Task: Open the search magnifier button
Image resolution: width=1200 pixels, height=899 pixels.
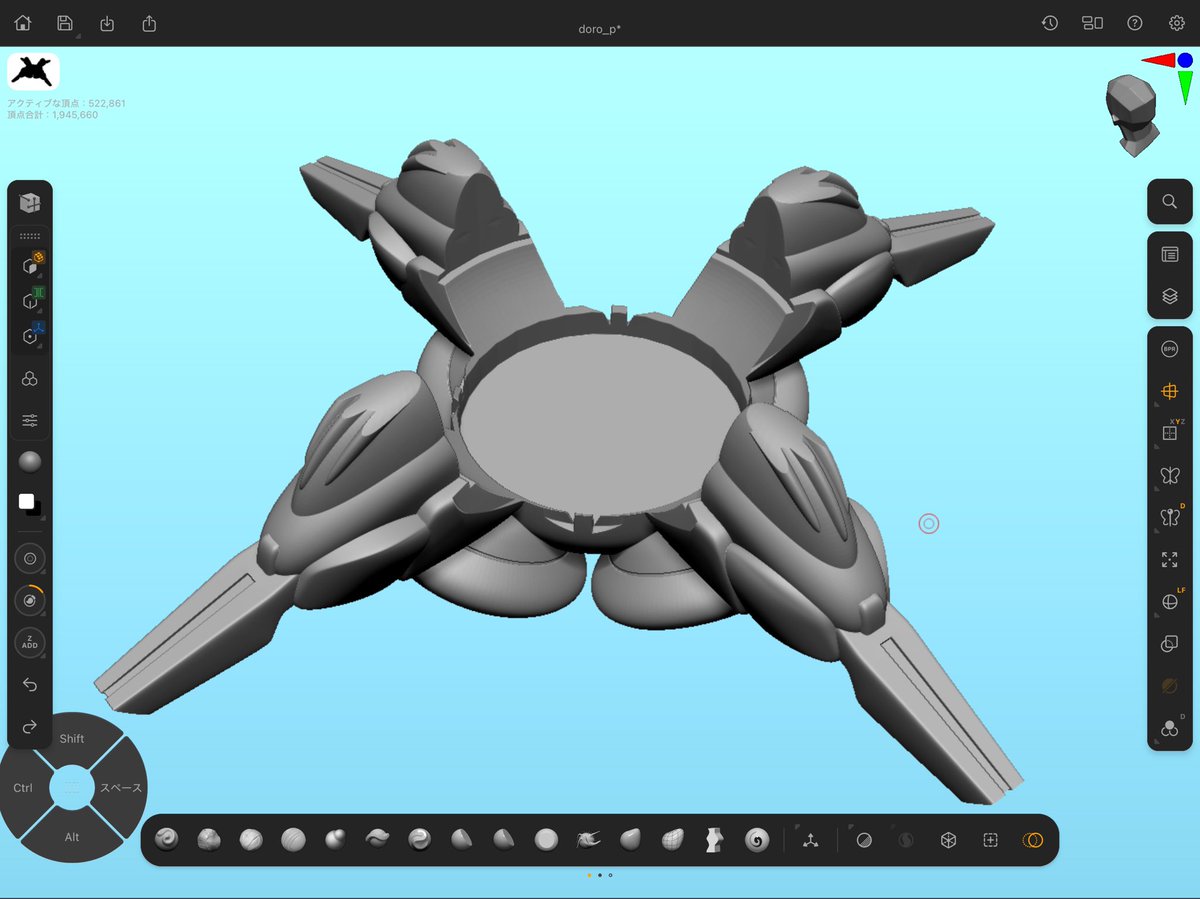Action: pyautogui.click(x=1169, y=202)
